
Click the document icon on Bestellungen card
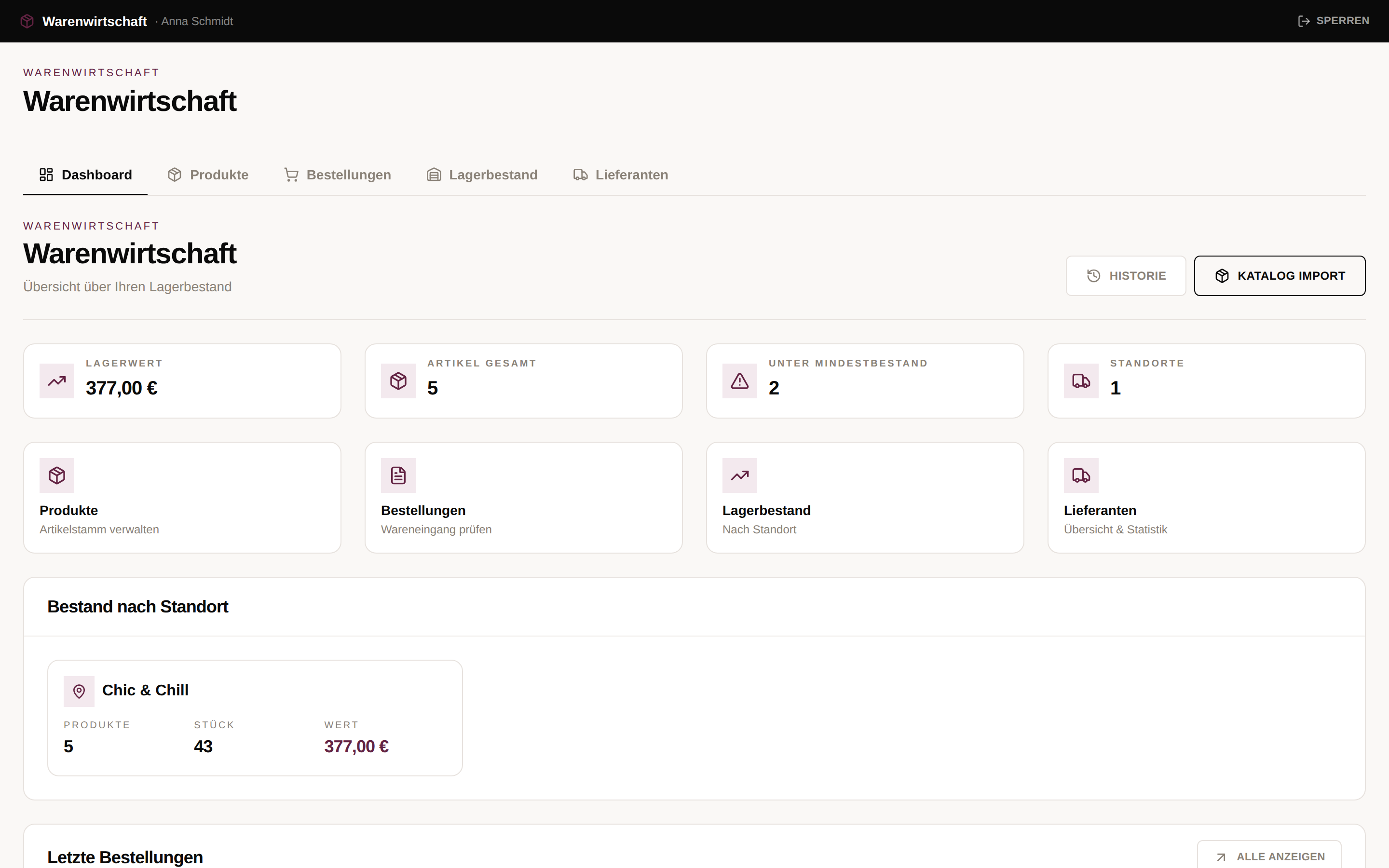click(x=398, y=475)
